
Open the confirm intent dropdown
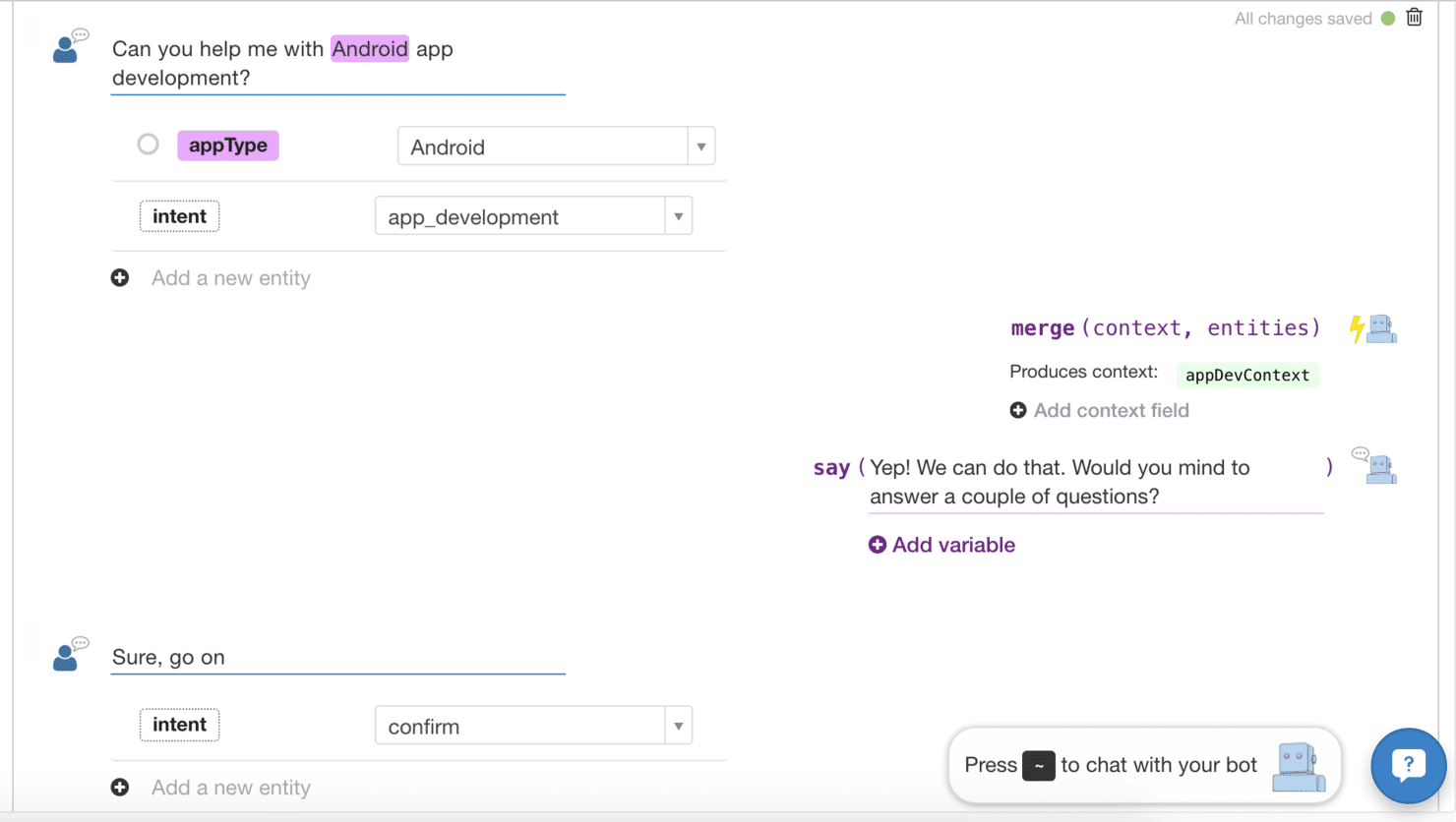(678, 726)
